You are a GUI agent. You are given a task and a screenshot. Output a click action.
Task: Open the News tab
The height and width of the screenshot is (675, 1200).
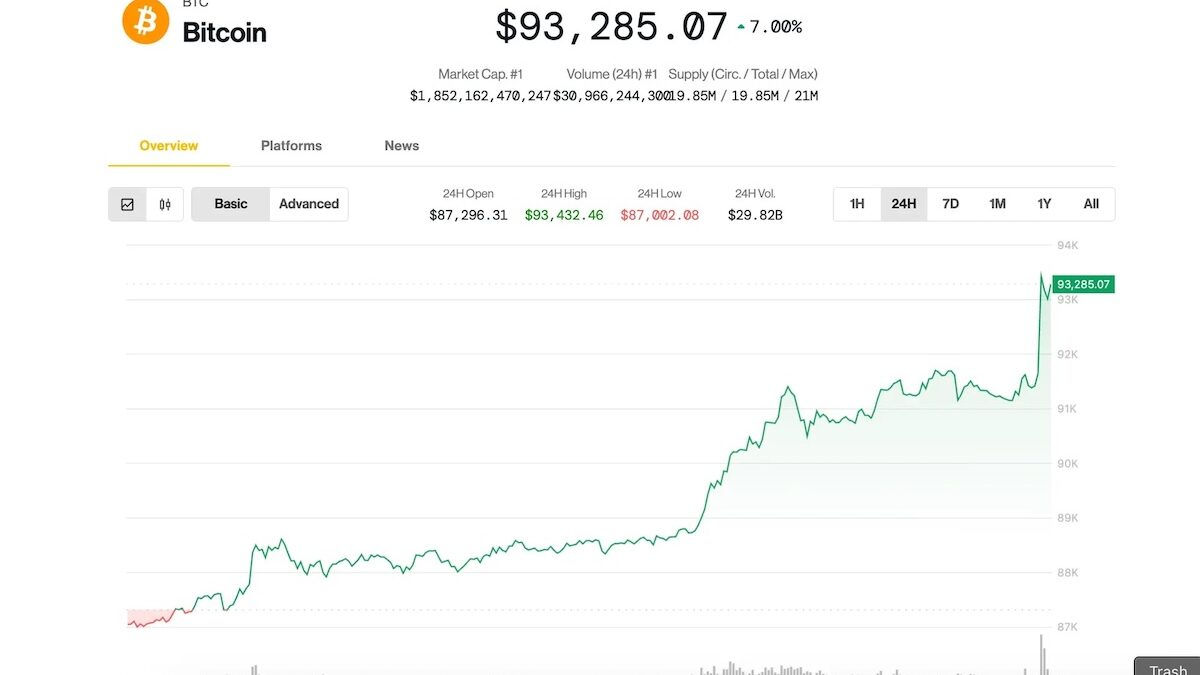pyautogui.click(x=402, y=146)
